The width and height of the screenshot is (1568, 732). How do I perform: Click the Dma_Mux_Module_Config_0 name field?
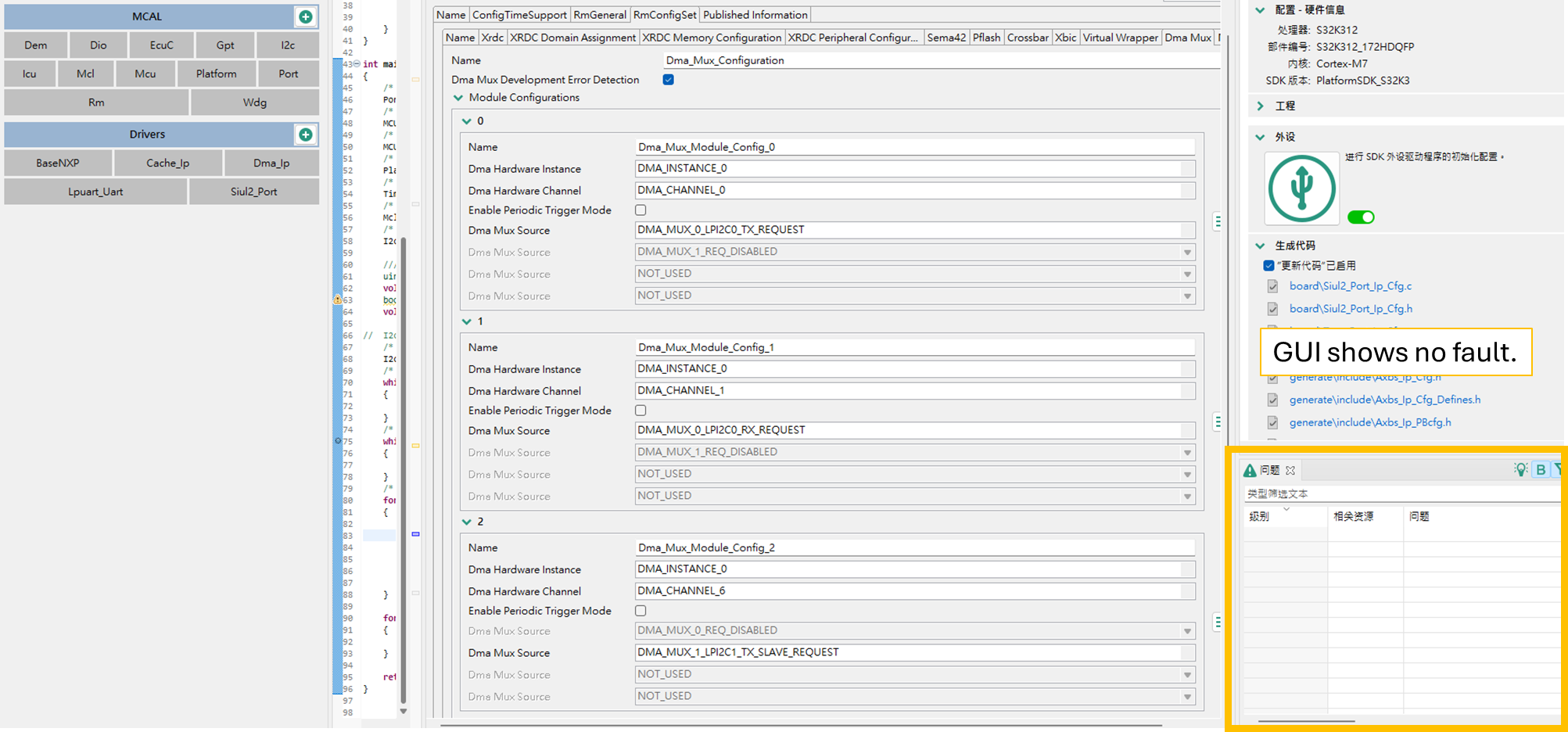[x=915, y=147]
